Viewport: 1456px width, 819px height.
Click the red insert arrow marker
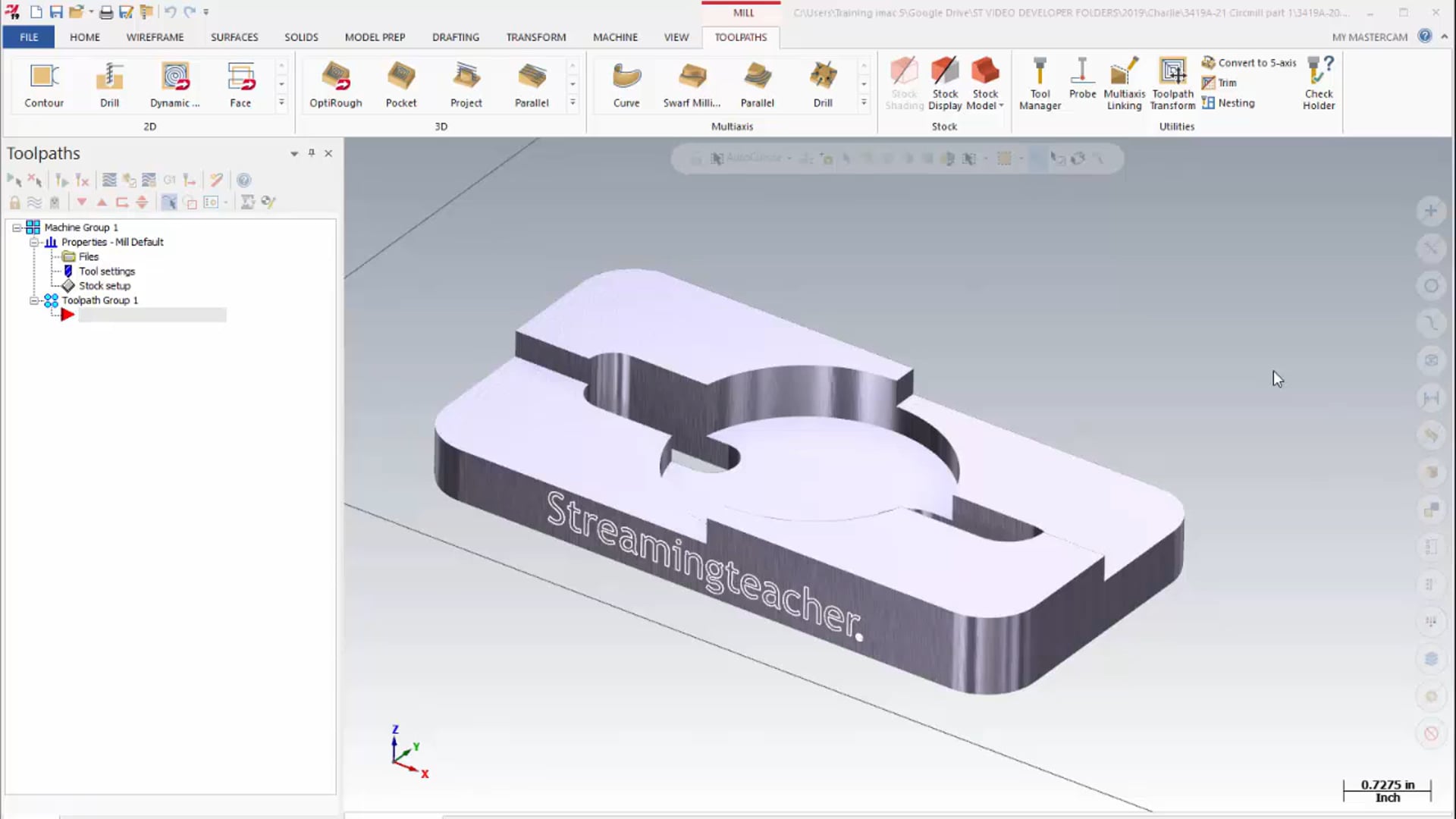pos(67,315)
